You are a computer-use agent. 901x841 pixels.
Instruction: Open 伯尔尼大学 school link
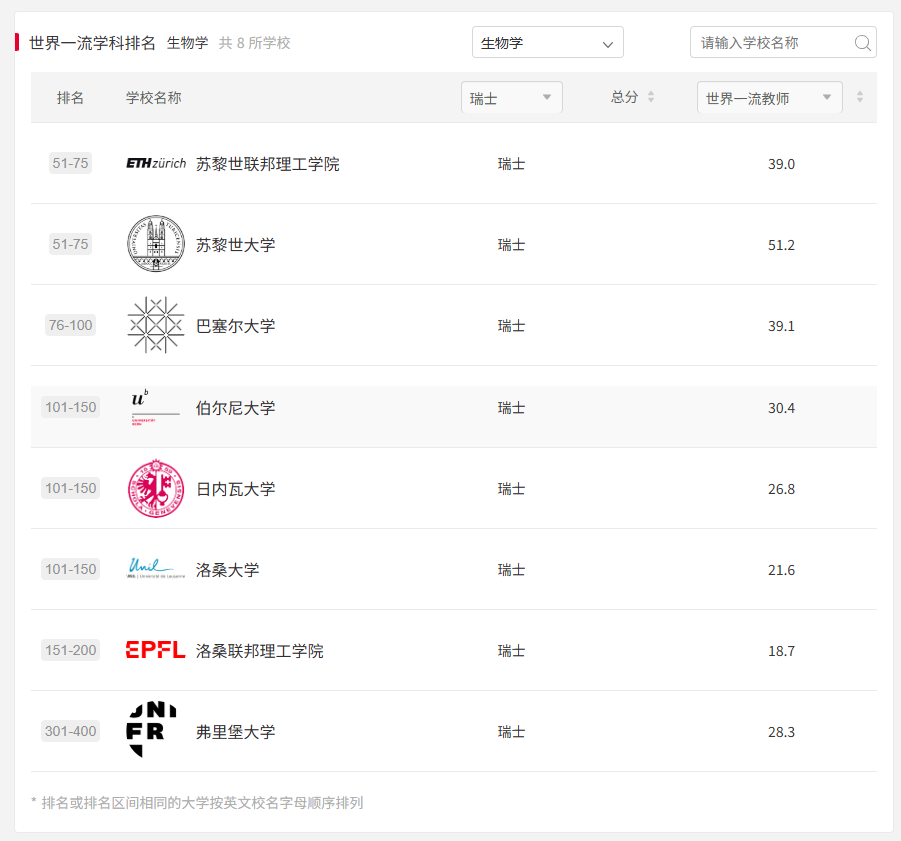[x=236, y=408]
